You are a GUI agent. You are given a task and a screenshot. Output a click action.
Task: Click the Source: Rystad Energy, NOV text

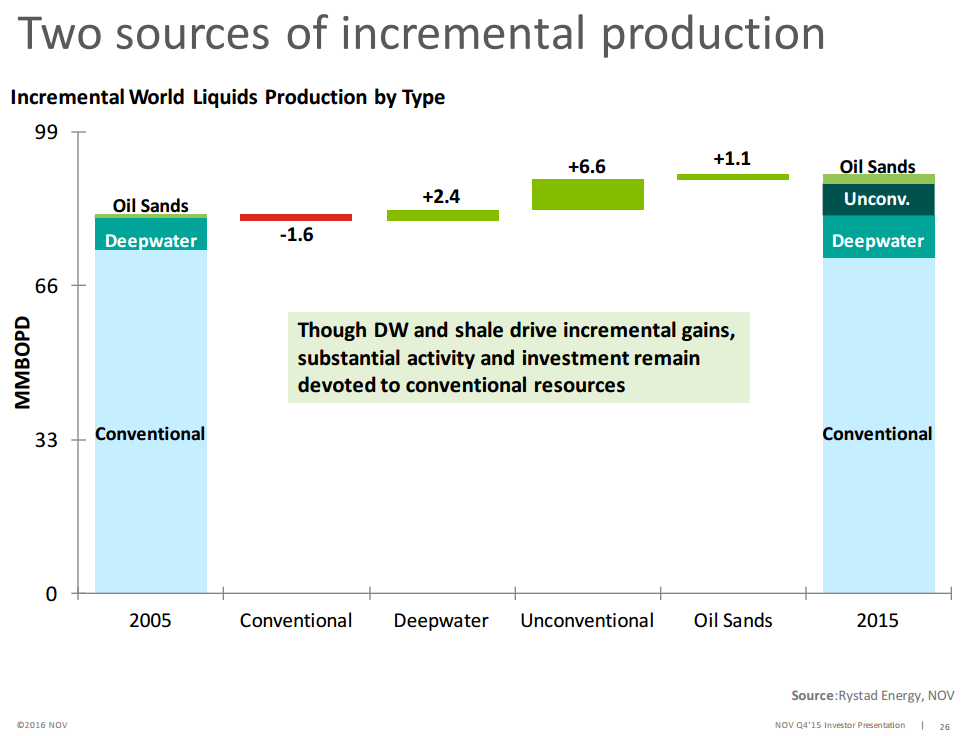872,695
